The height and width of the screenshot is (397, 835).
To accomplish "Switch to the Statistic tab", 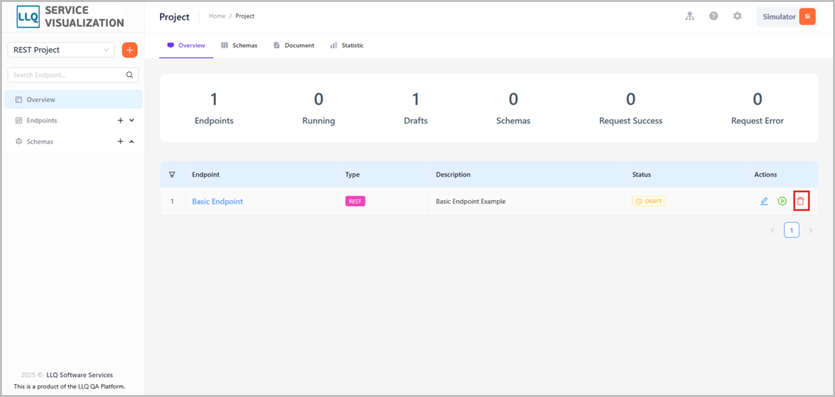I will tap(347, 46).
